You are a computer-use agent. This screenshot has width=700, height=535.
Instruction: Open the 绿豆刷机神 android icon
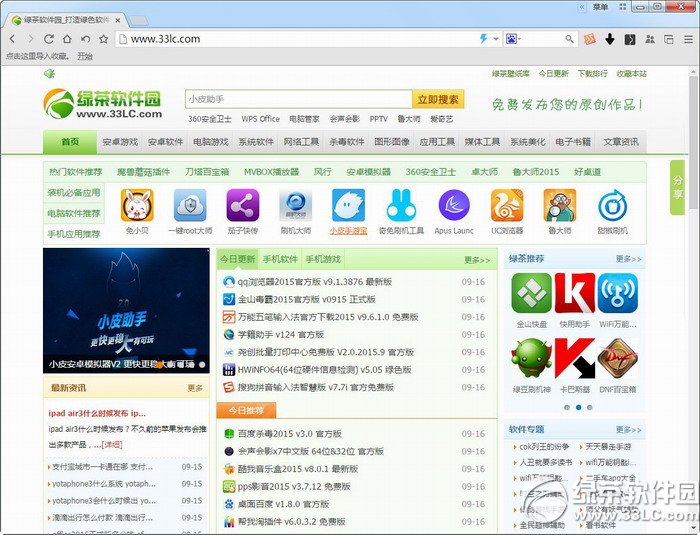(x=531, y=358)
